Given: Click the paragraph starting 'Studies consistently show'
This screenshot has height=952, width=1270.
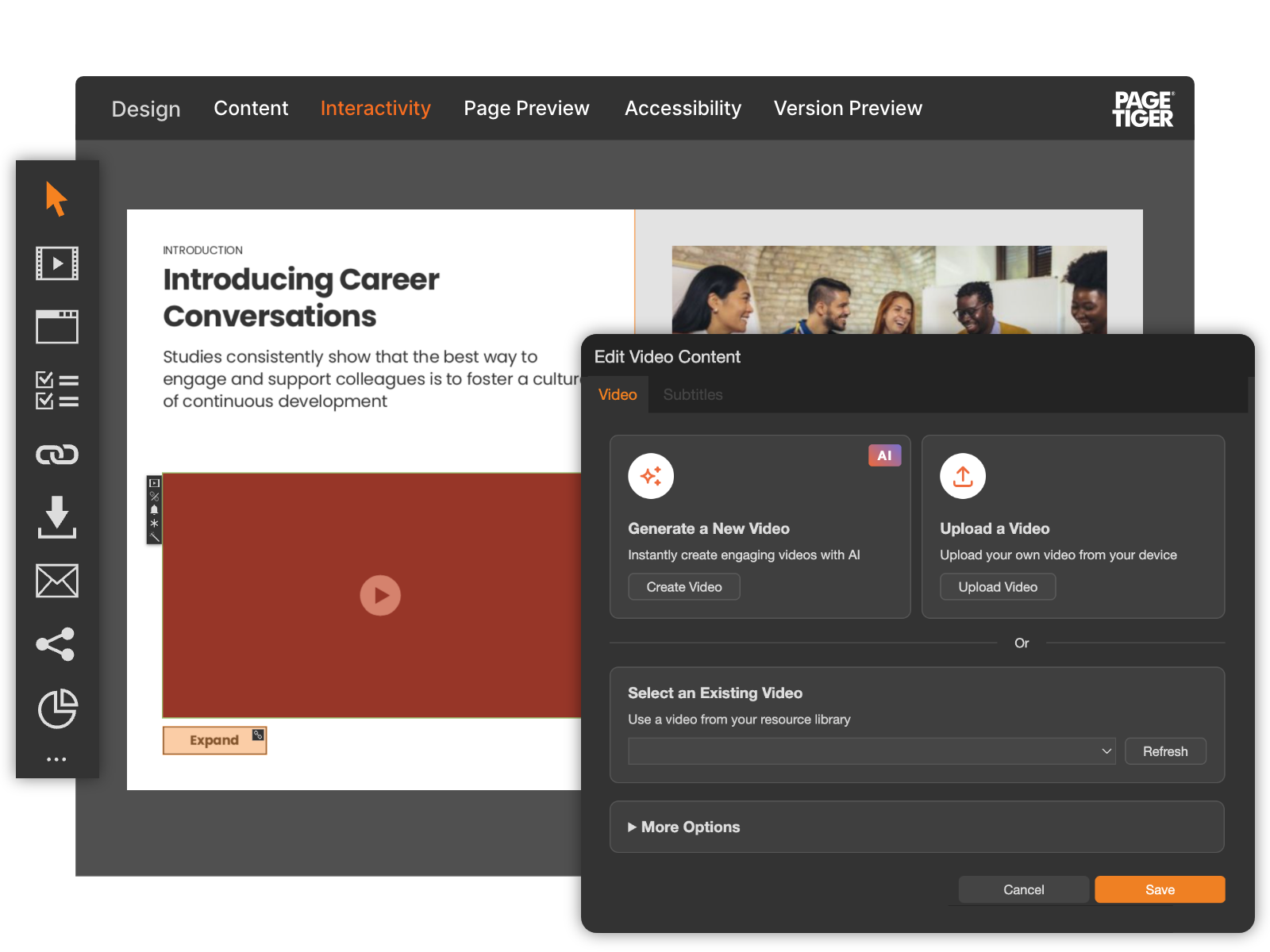Looking at the screenshot, I should [371, 379].
